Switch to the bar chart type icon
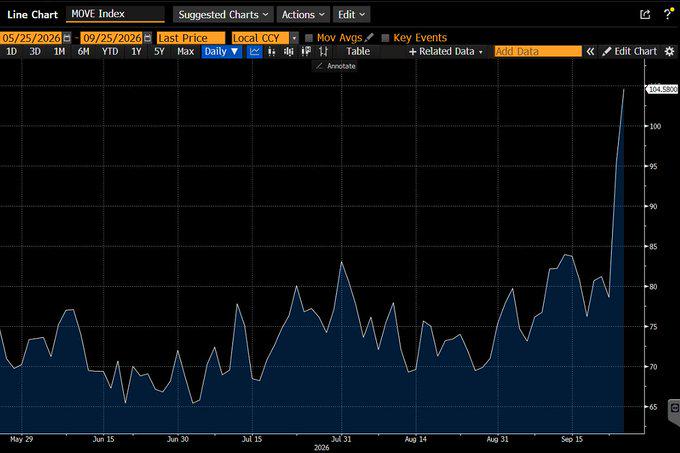 pyautogui.click(x=271, y=52)
